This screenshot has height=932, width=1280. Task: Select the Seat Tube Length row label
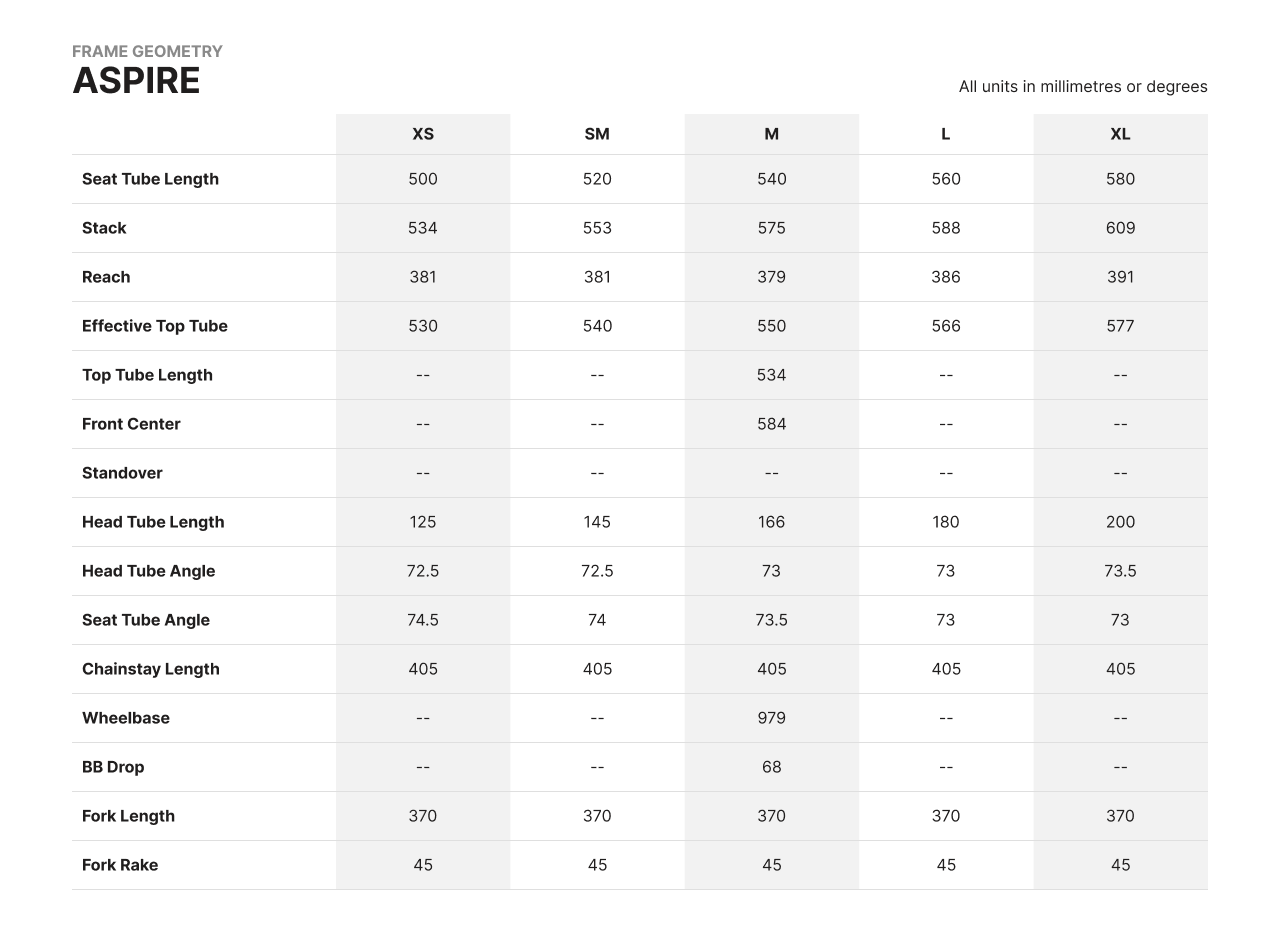[150, 179]
